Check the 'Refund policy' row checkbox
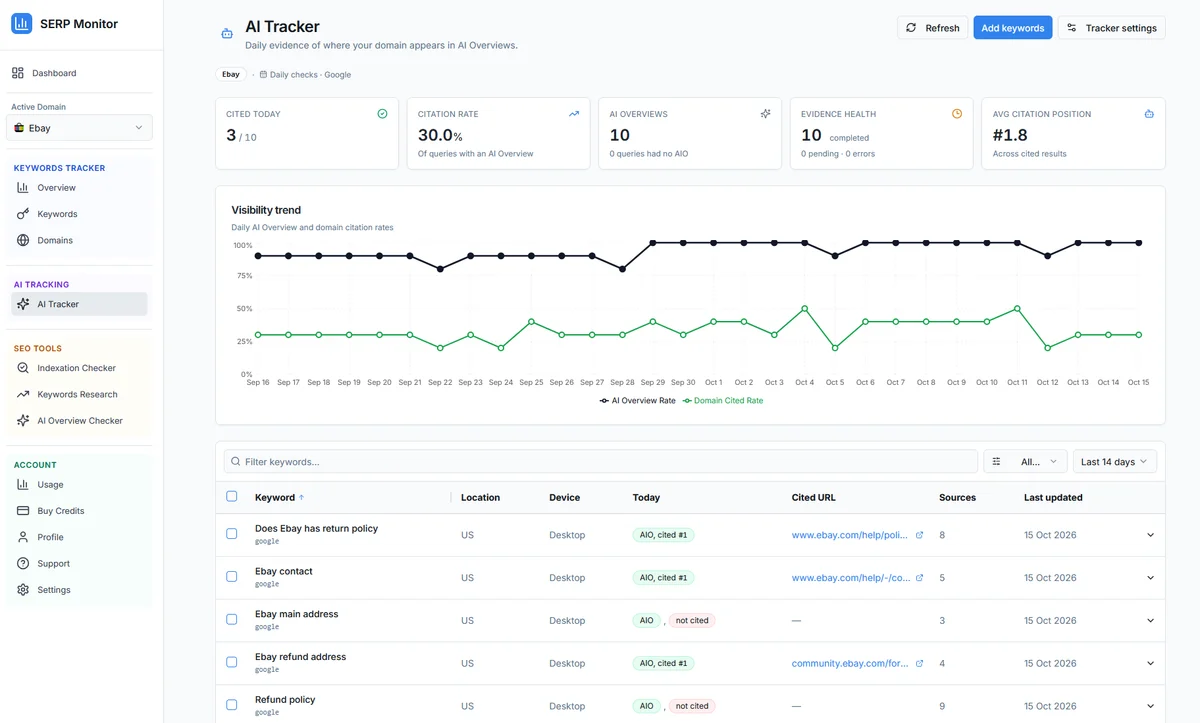1200x723 pixels. pyautogui.click(x=232, y=705)
